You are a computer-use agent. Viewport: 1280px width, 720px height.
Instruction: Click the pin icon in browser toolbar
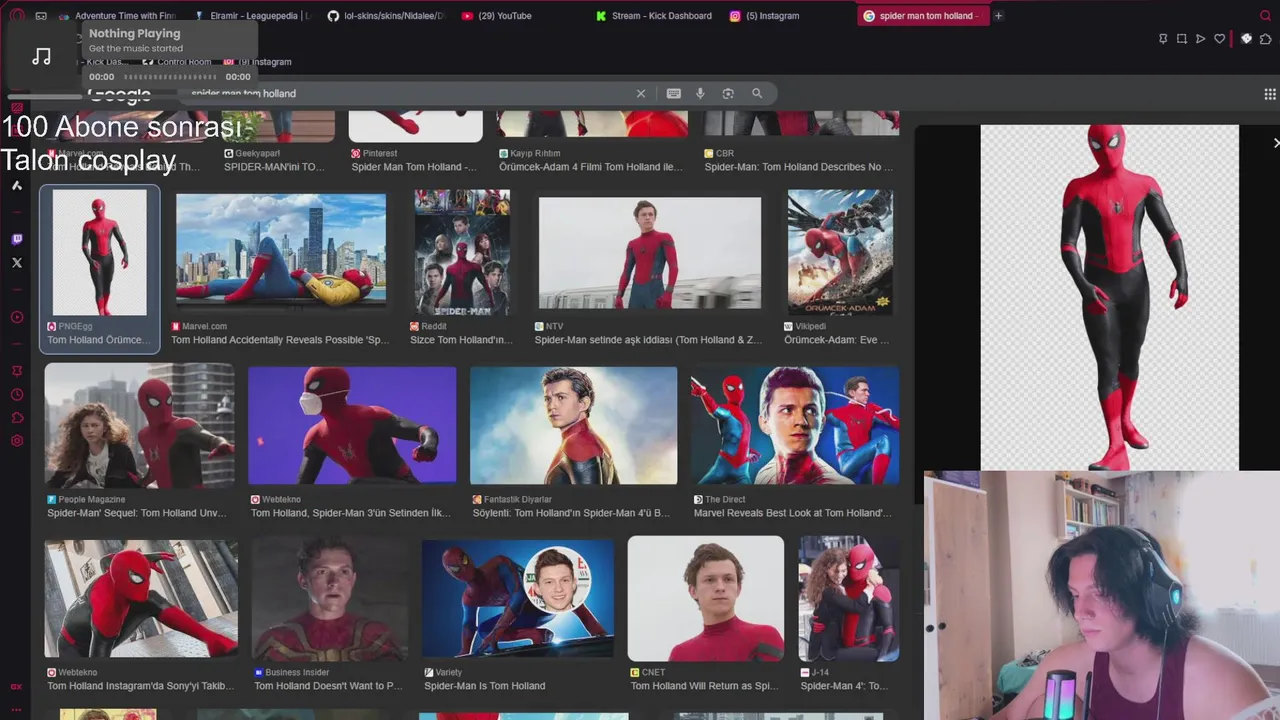coord(1163,39)
